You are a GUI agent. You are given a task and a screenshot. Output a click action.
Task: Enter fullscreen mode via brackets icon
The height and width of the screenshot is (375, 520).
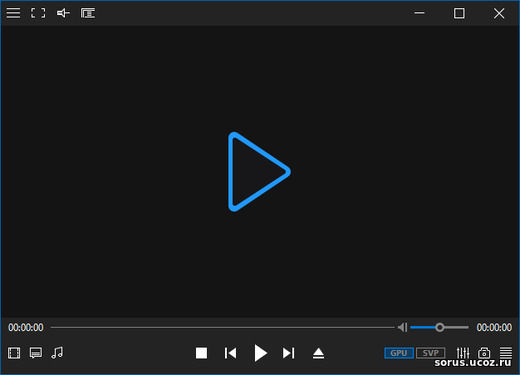click(x=38, y=13)
